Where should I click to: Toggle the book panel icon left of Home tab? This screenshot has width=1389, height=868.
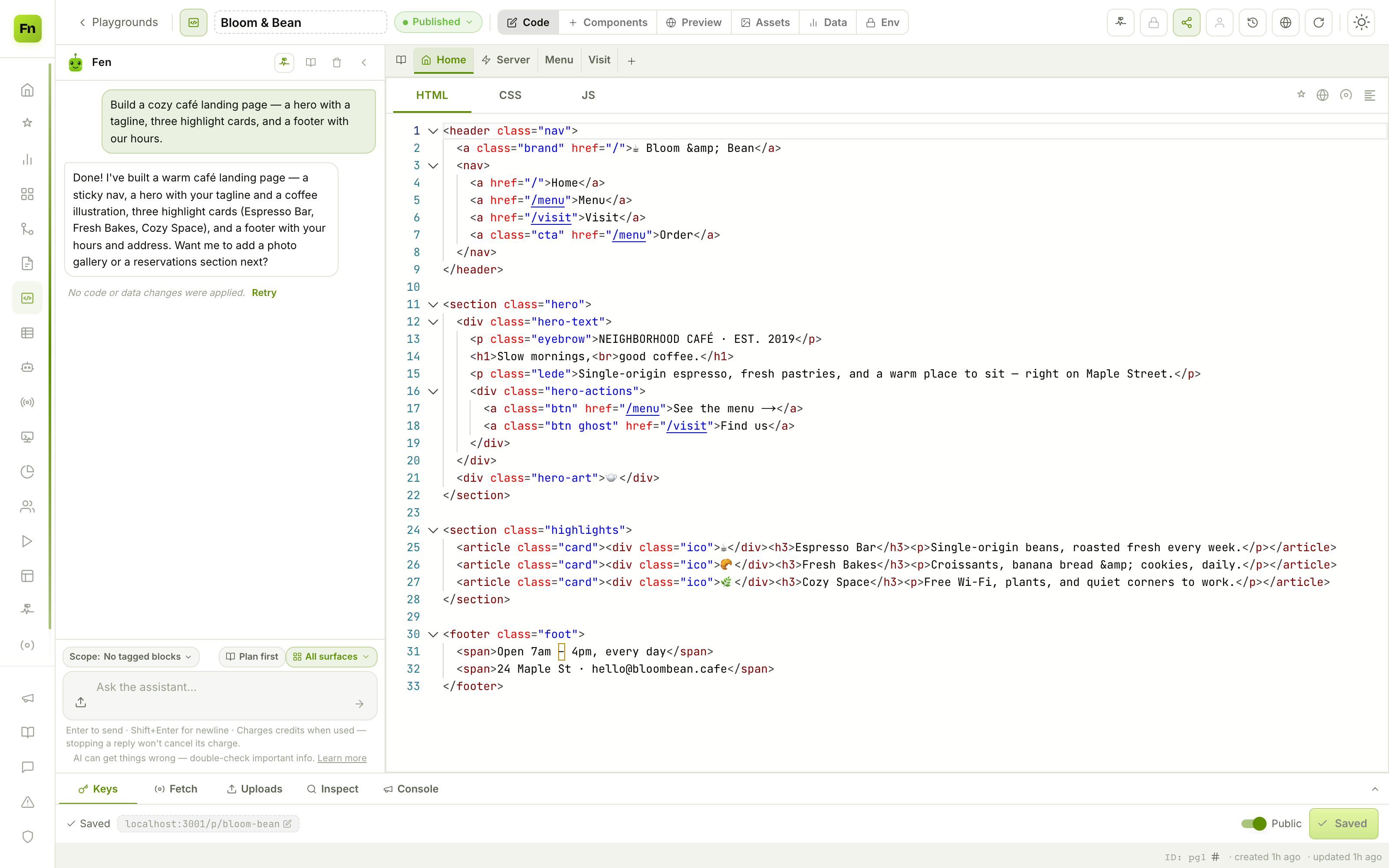click(401, 60)
